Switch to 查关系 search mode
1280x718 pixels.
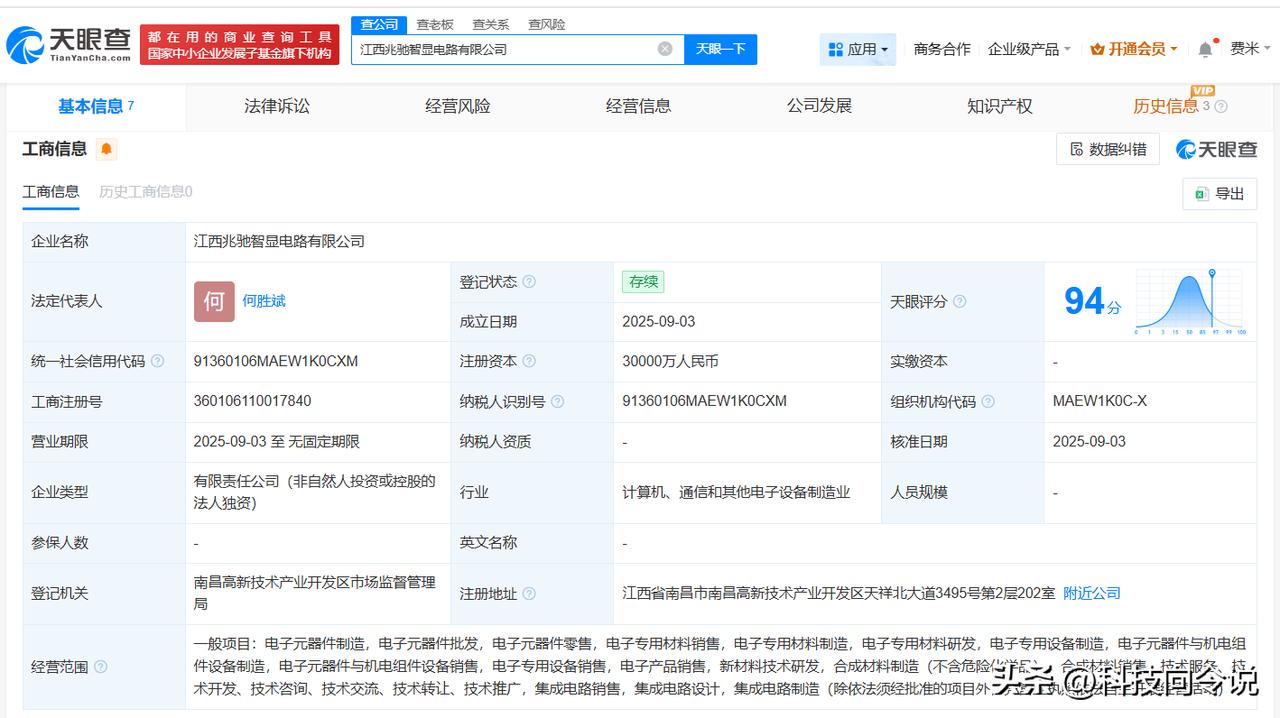[490, 24]
